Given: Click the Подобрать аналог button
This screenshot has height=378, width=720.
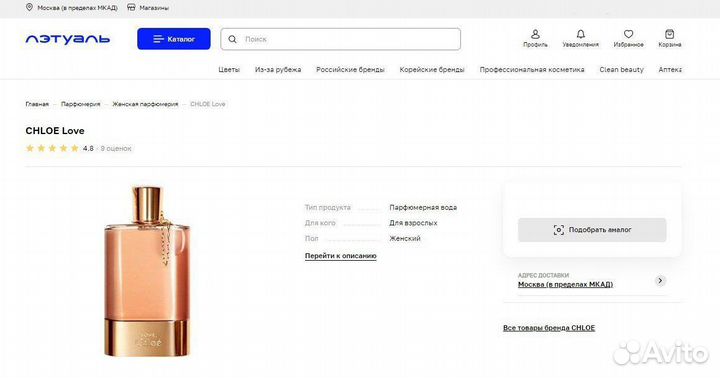Looking at the screenshot, I should [x=592, y=230].
